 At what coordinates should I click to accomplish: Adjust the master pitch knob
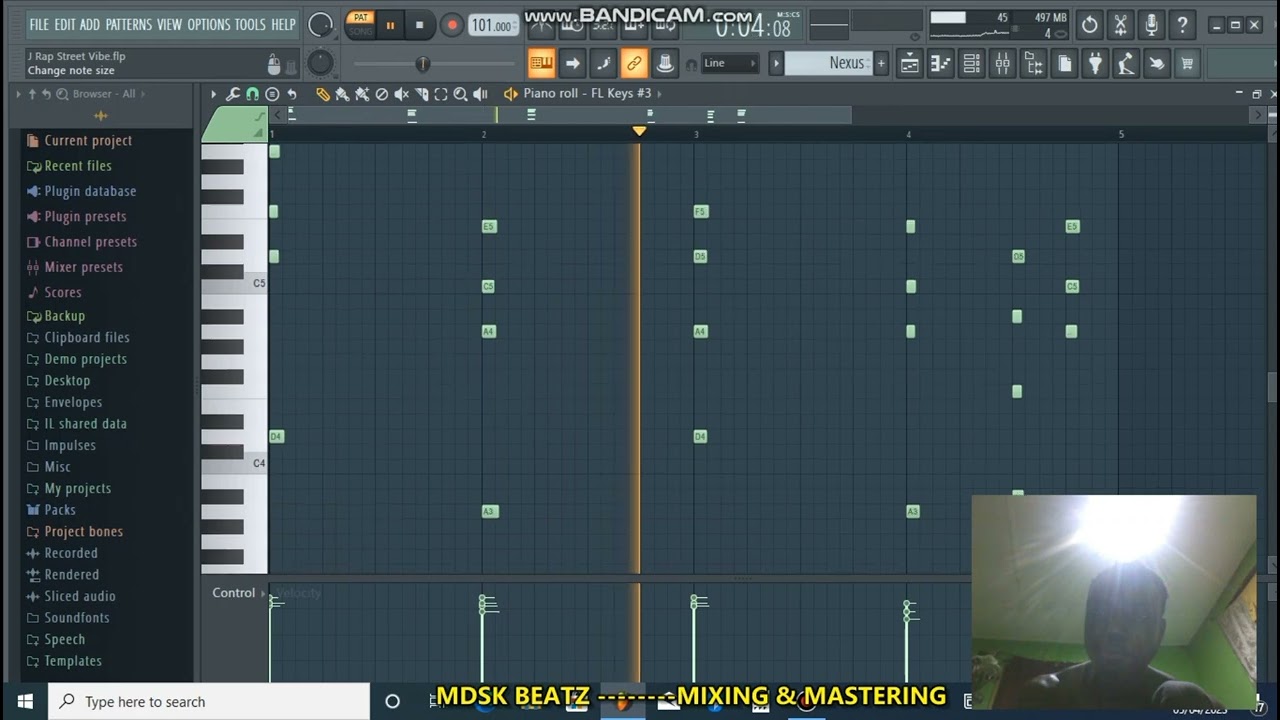tap(320, 63)
